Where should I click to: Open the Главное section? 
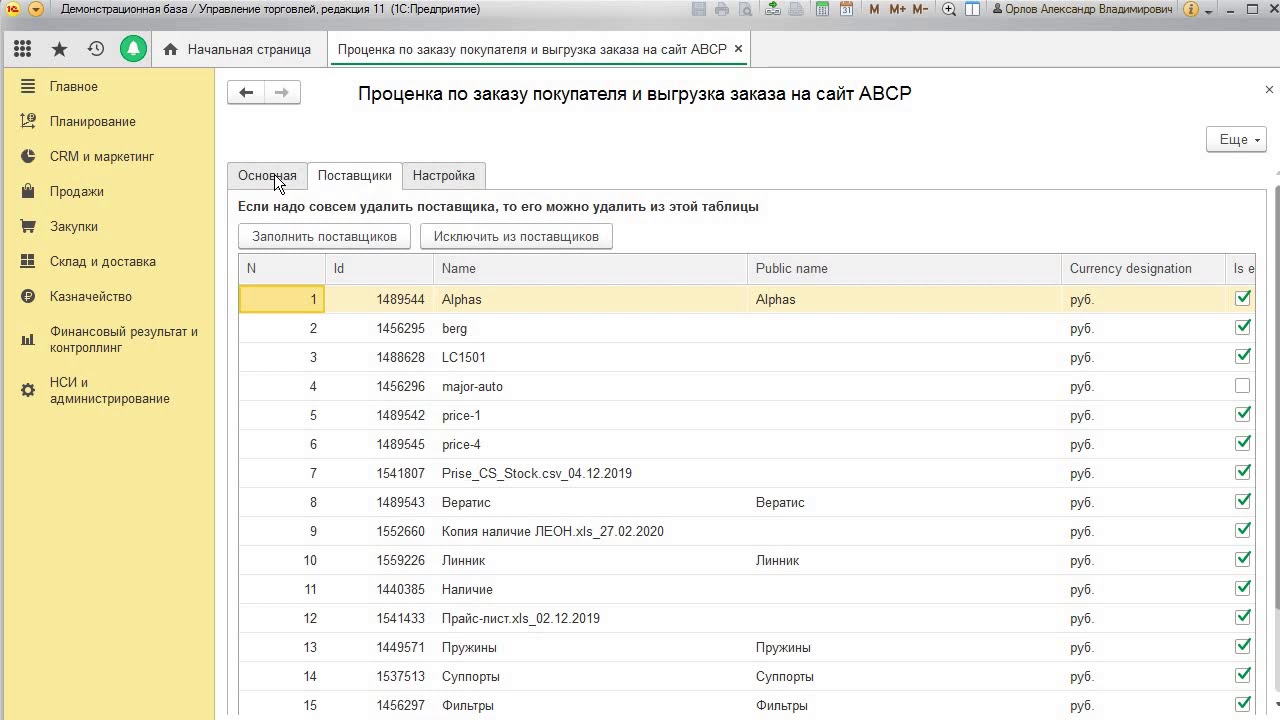pos(74,87)
